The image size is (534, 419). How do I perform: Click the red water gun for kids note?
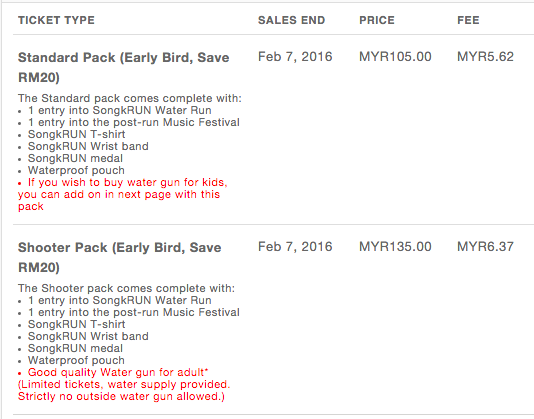coord(123,194)
